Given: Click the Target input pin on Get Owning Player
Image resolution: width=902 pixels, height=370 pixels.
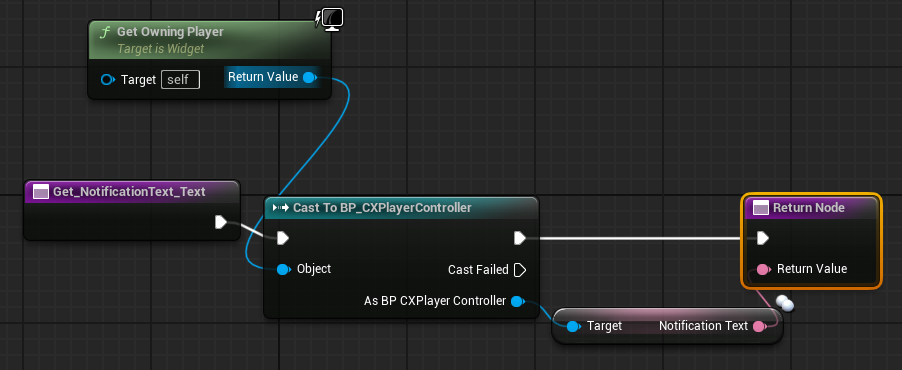Looking at the screenshot, I should 108,79.
